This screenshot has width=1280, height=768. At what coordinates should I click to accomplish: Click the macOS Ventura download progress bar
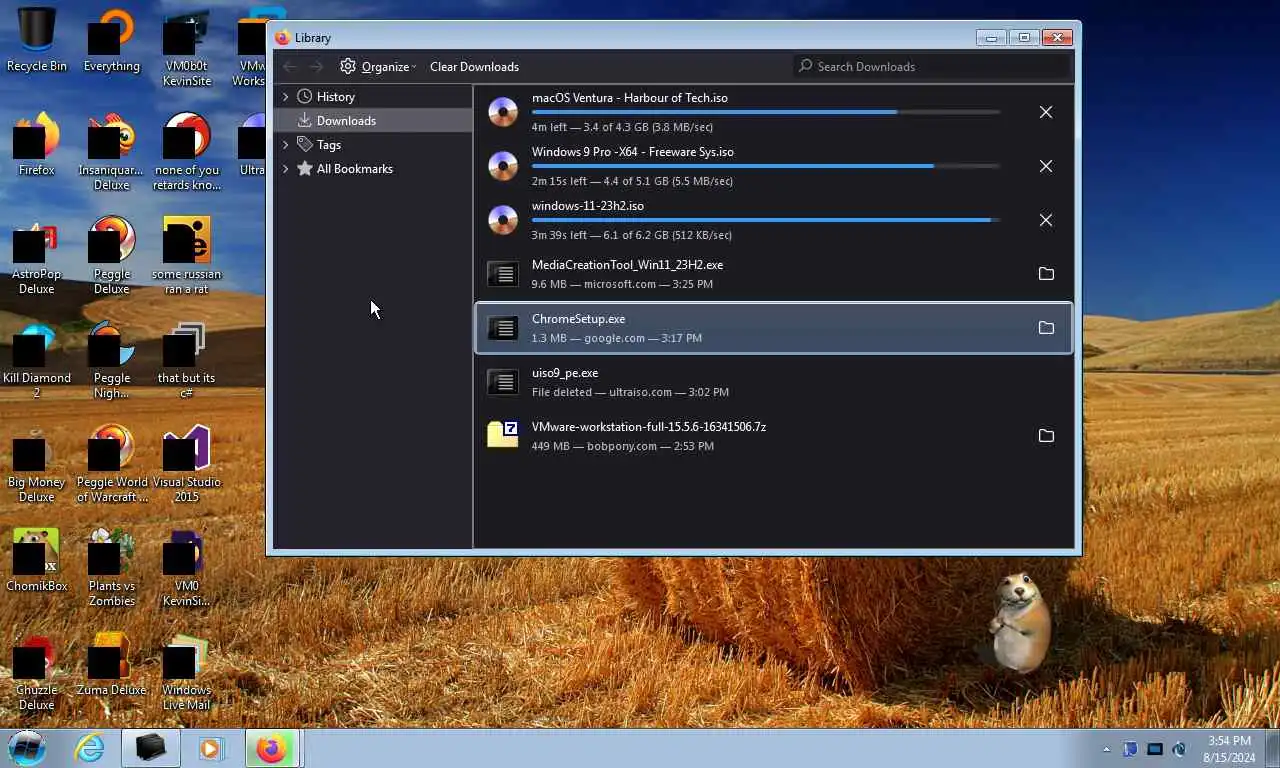click(x=766, y=112)
